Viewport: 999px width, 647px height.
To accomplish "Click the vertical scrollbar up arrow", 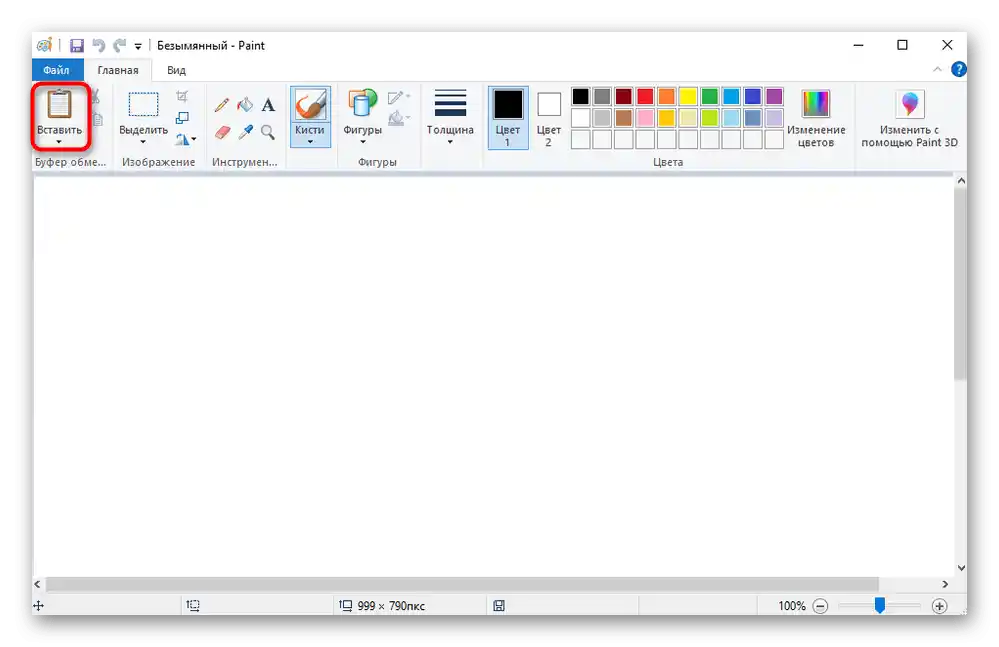I will pyautogui.click(x=961, y=181).
